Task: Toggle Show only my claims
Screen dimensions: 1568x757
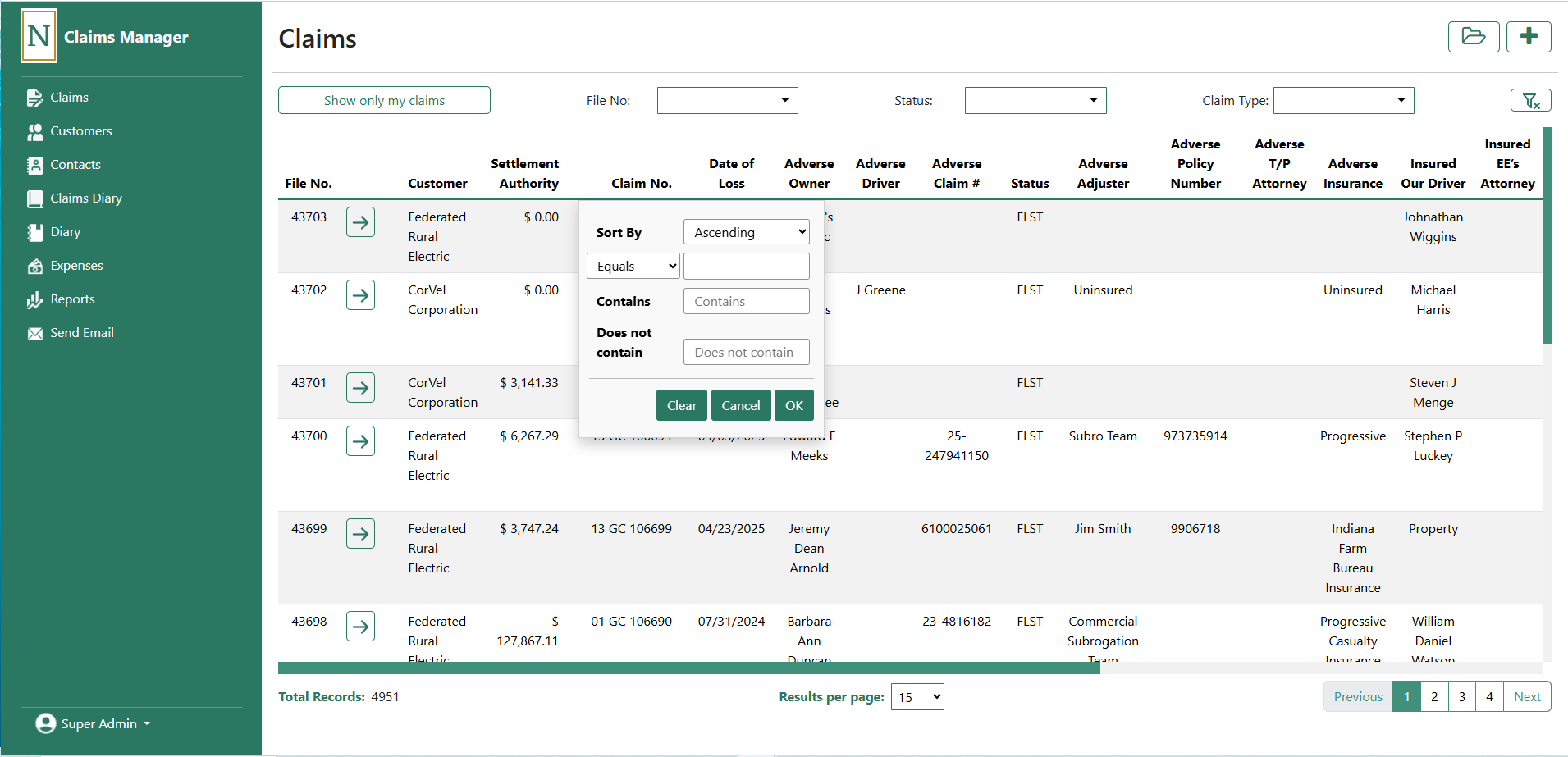Action: point(384,100)
